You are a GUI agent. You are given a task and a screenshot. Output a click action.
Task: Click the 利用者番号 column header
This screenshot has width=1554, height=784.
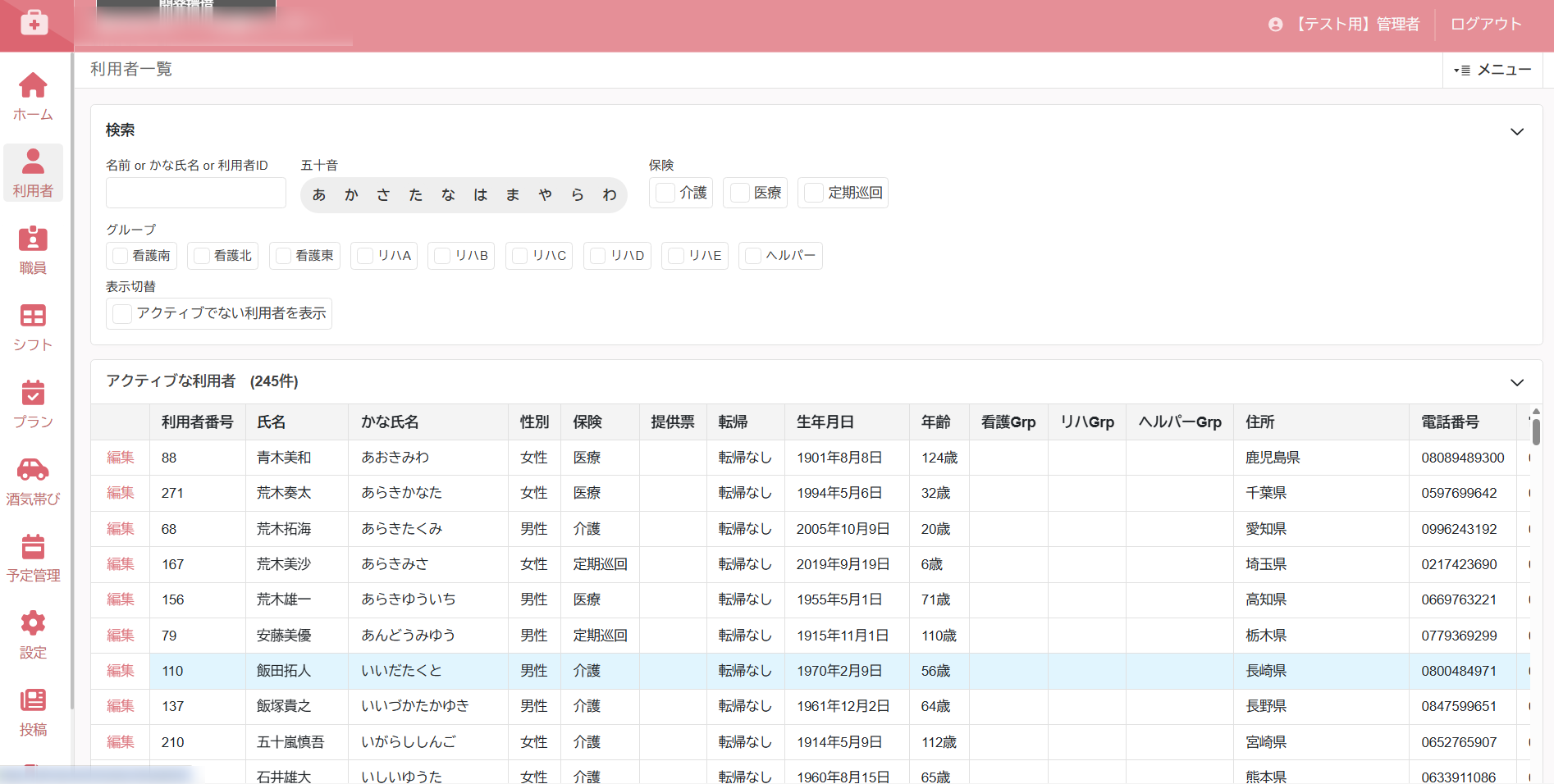coord(198,422)
